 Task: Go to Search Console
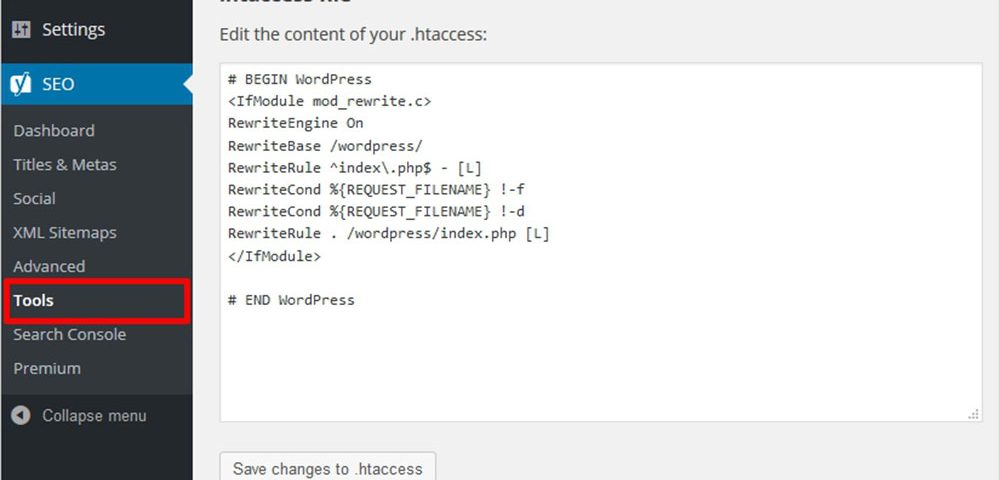[x=70, y=334]
